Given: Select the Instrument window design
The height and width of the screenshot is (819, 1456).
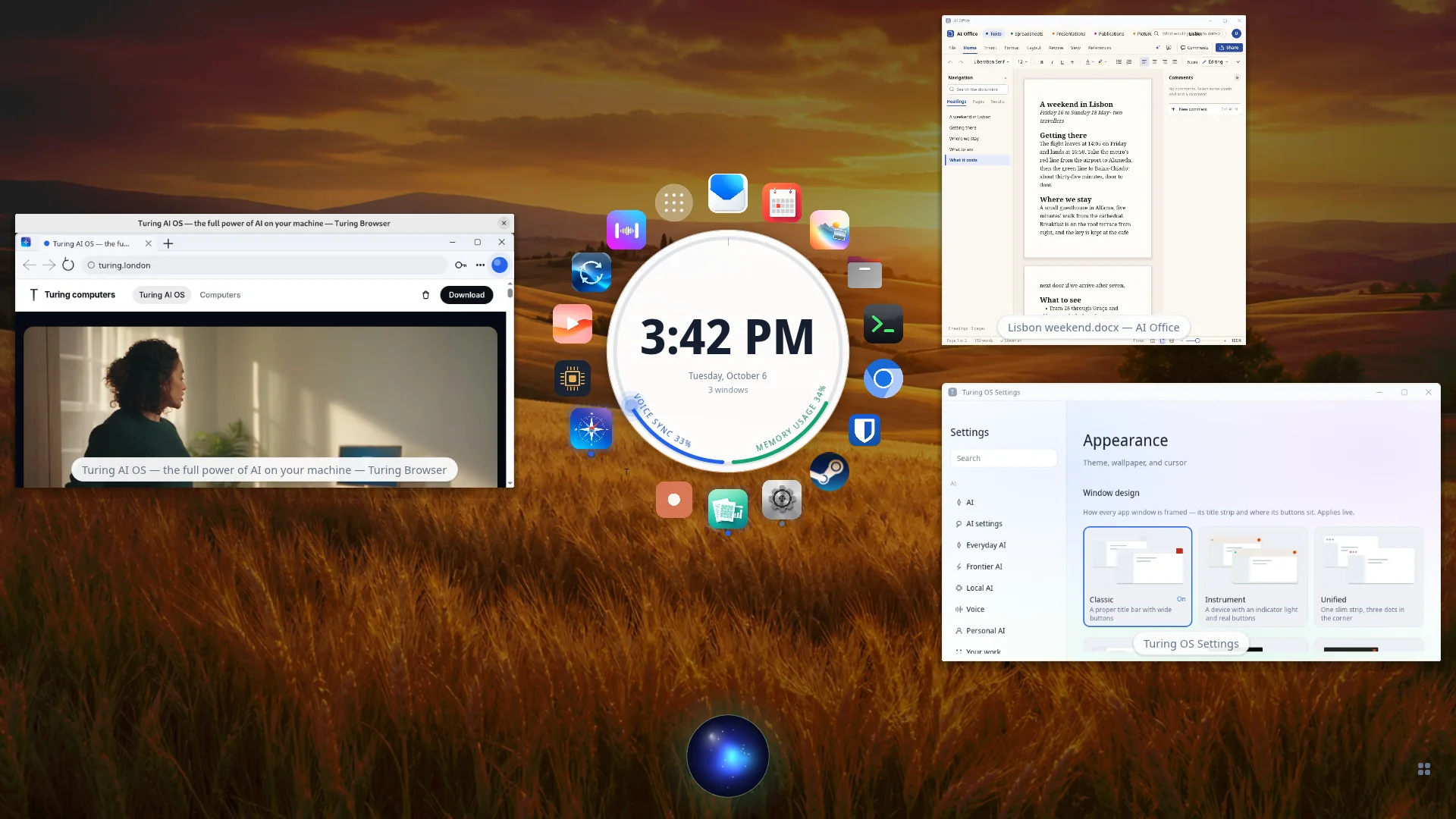Looking at the screenshot, I should click(1253, 576).
